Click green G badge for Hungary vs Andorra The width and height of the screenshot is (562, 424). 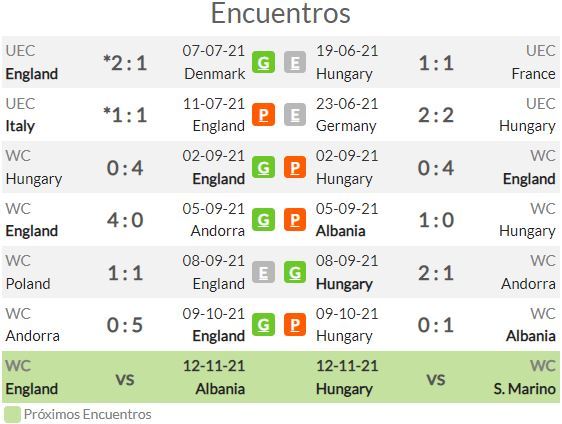(295, 272)
